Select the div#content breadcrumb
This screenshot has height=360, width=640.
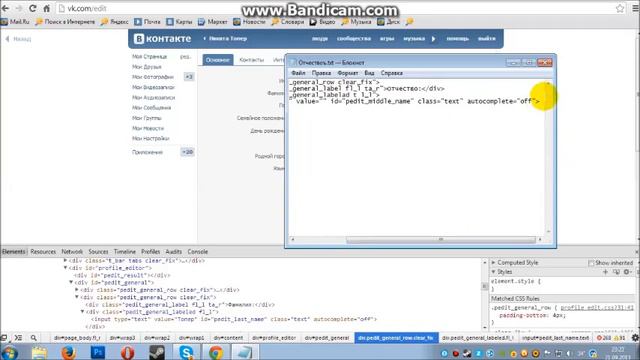[x=228, y=338]
